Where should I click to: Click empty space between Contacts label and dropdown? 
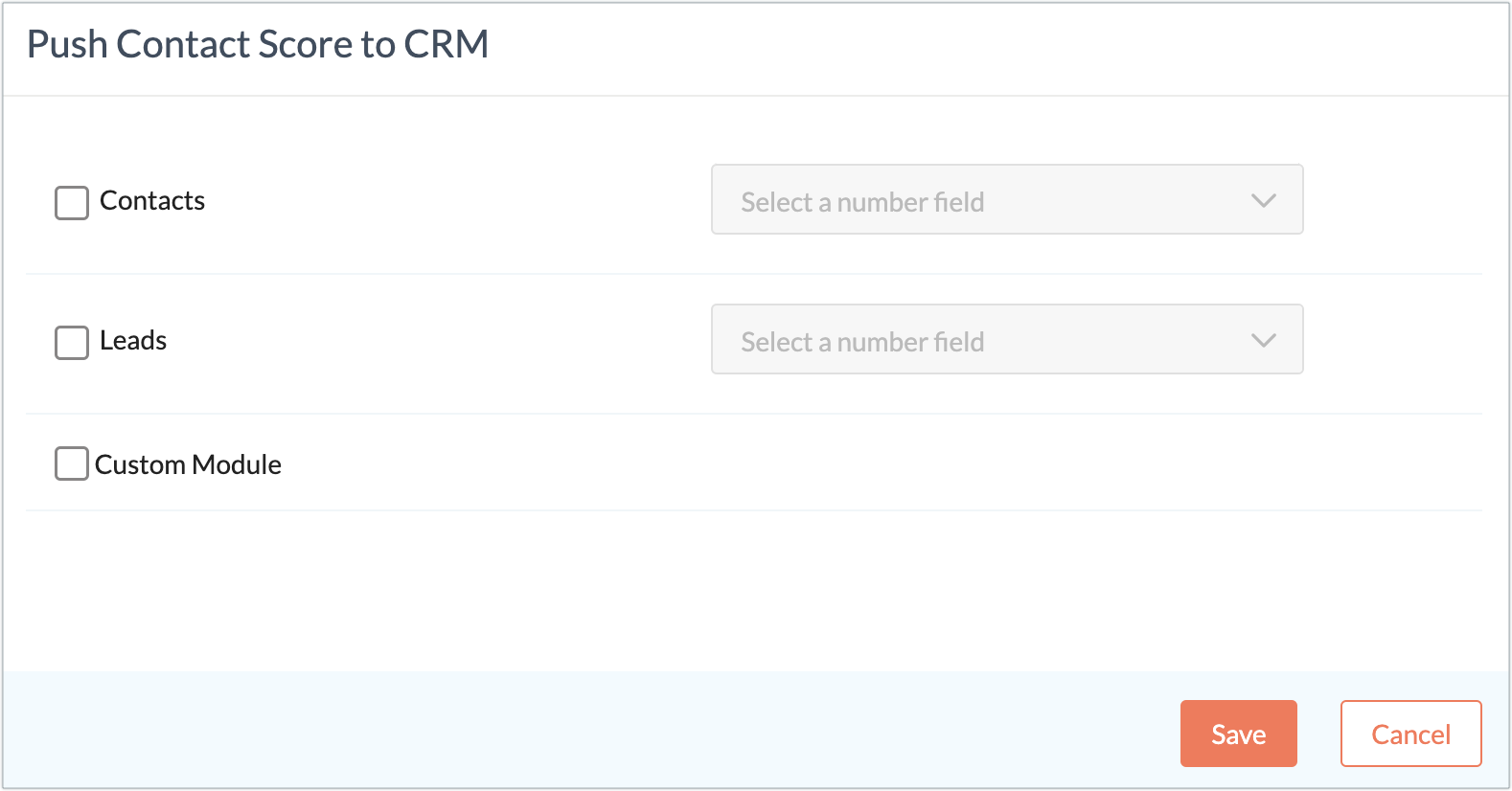460,201
